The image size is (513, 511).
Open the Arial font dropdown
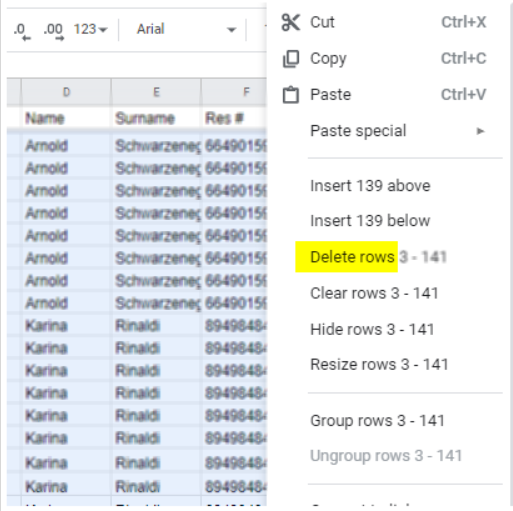coord(186,29)
